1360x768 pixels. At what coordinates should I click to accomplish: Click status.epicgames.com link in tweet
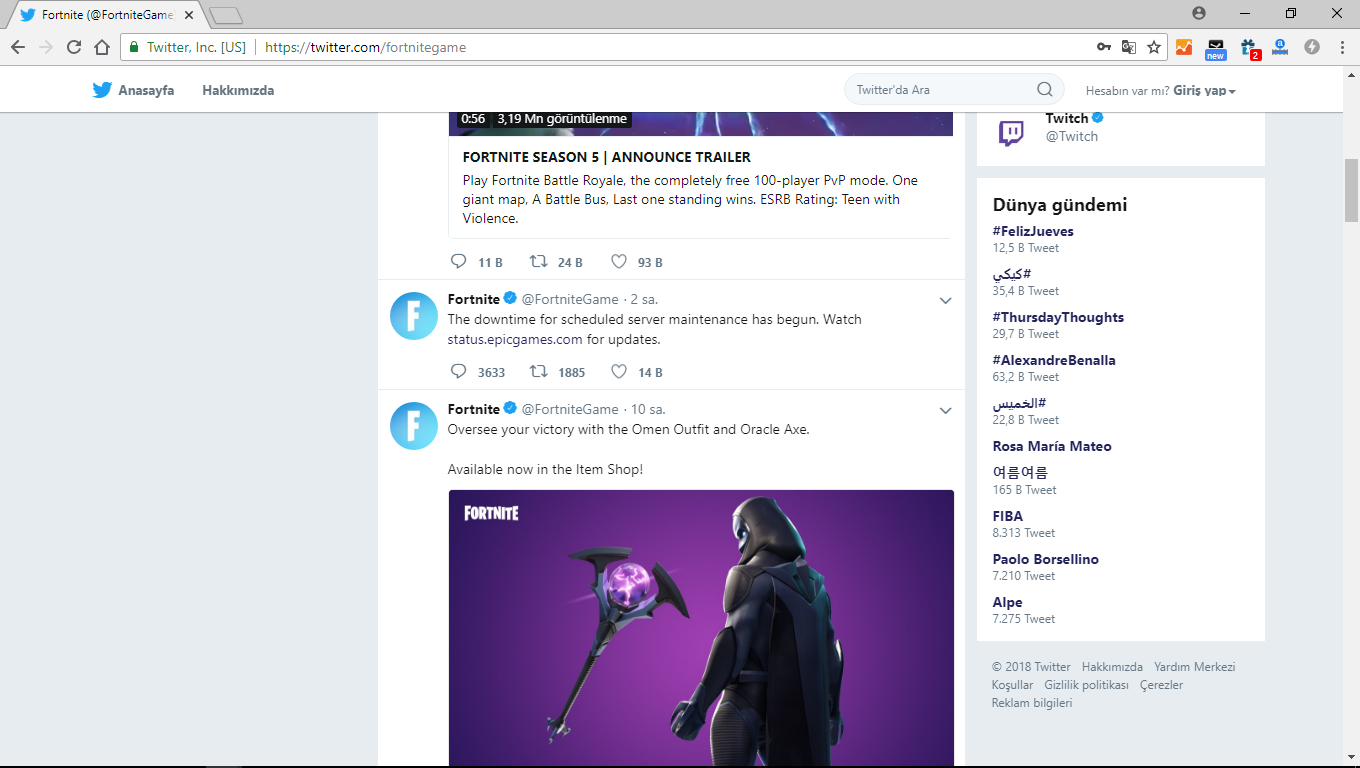[x=515, y=339]
